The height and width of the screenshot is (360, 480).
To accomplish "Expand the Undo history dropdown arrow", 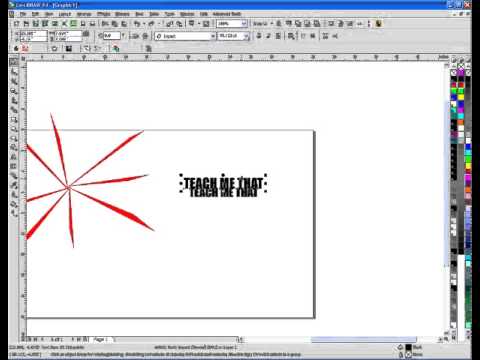I will coord(144,24).
